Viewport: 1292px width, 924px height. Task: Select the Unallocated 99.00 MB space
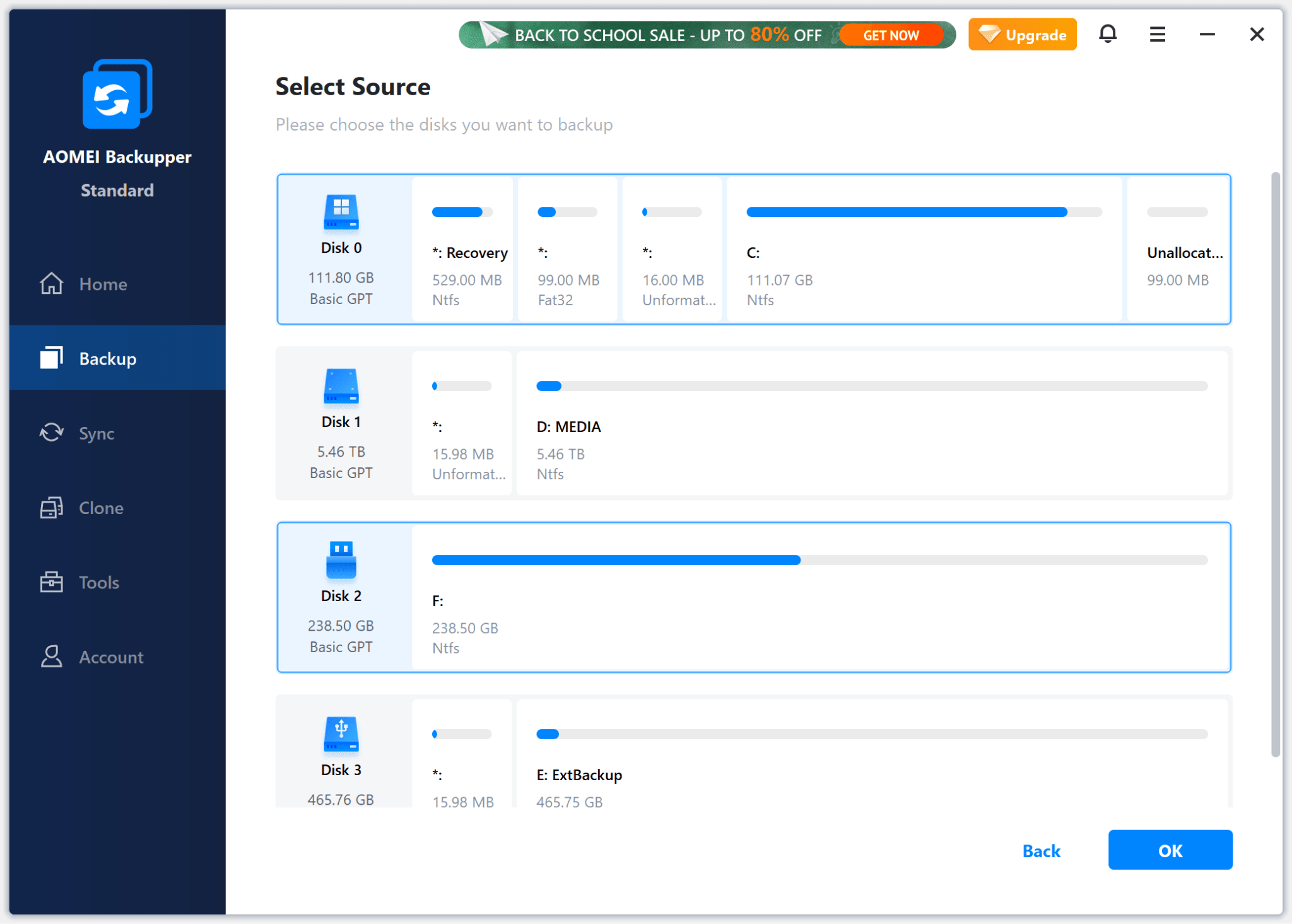pyautogui.click(x=1178, y=249)
